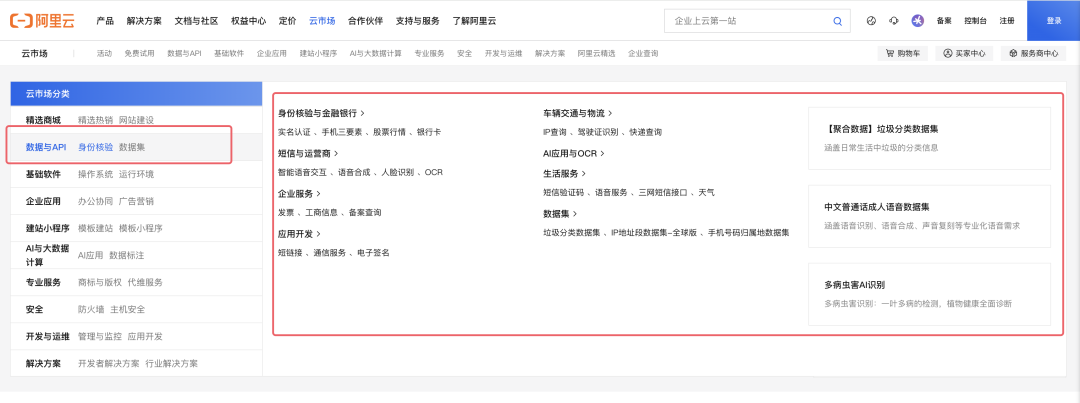Open the dashboard gauge icon in header
The image size is (1080, 403).
(870, 21)
